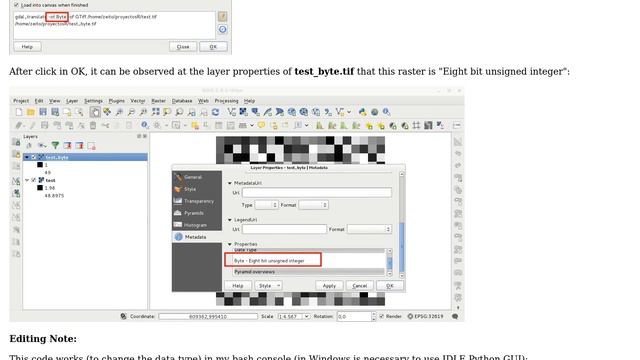
Task: Click the Open Project folder icon
Action: click(31, 112)
